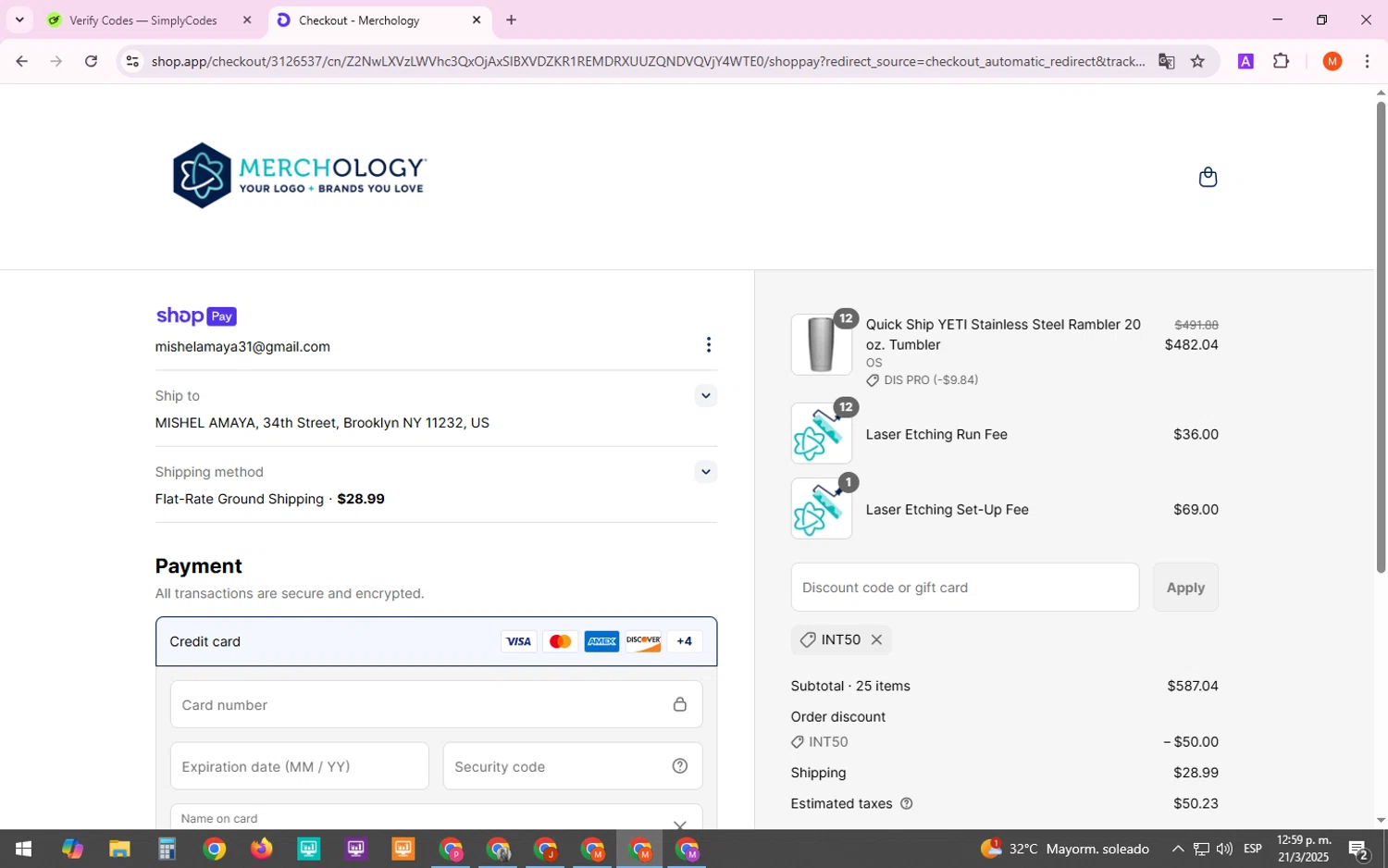Viewport: 1388px width, 868px height.
Task: Focus the Discount code or gift card field
Action: coord(965,588)
